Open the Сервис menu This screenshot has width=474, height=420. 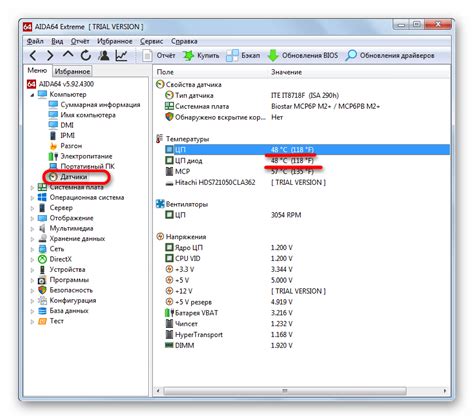tap(151, 41)
